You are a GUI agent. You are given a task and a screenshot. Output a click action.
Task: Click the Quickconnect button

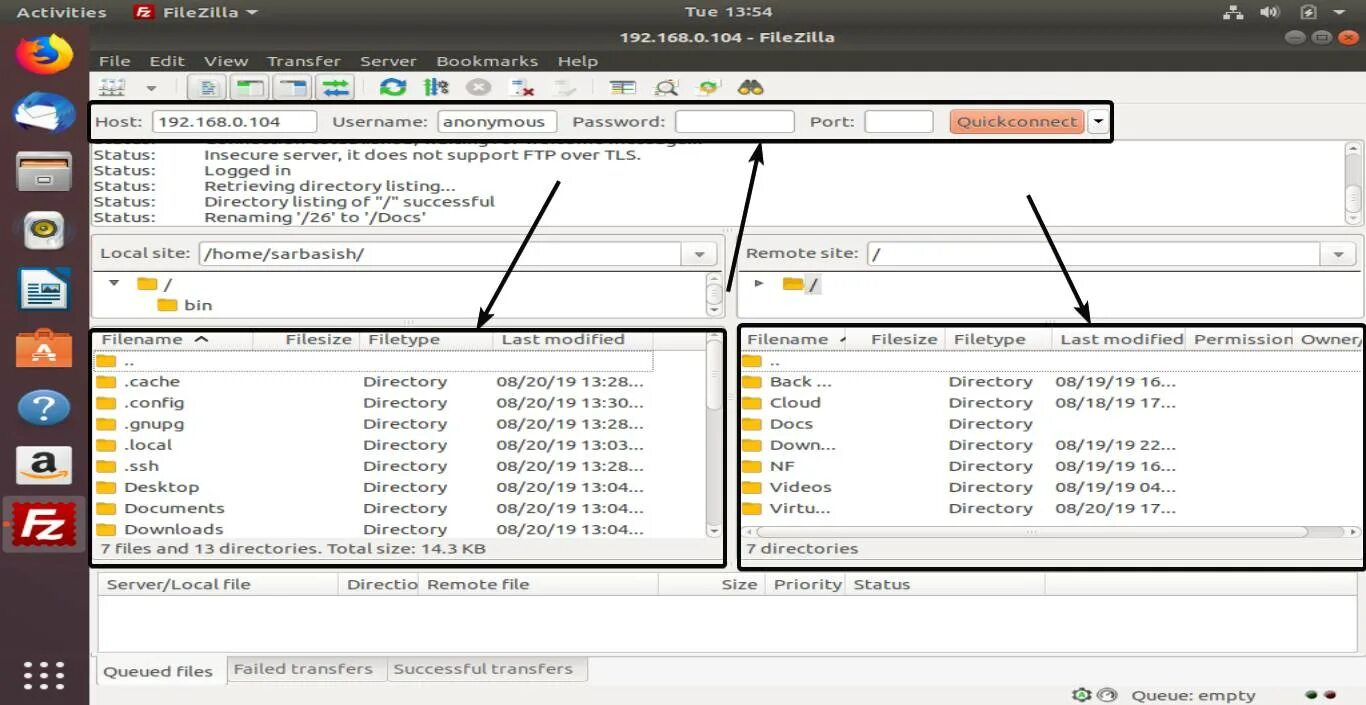point(1017,122)
